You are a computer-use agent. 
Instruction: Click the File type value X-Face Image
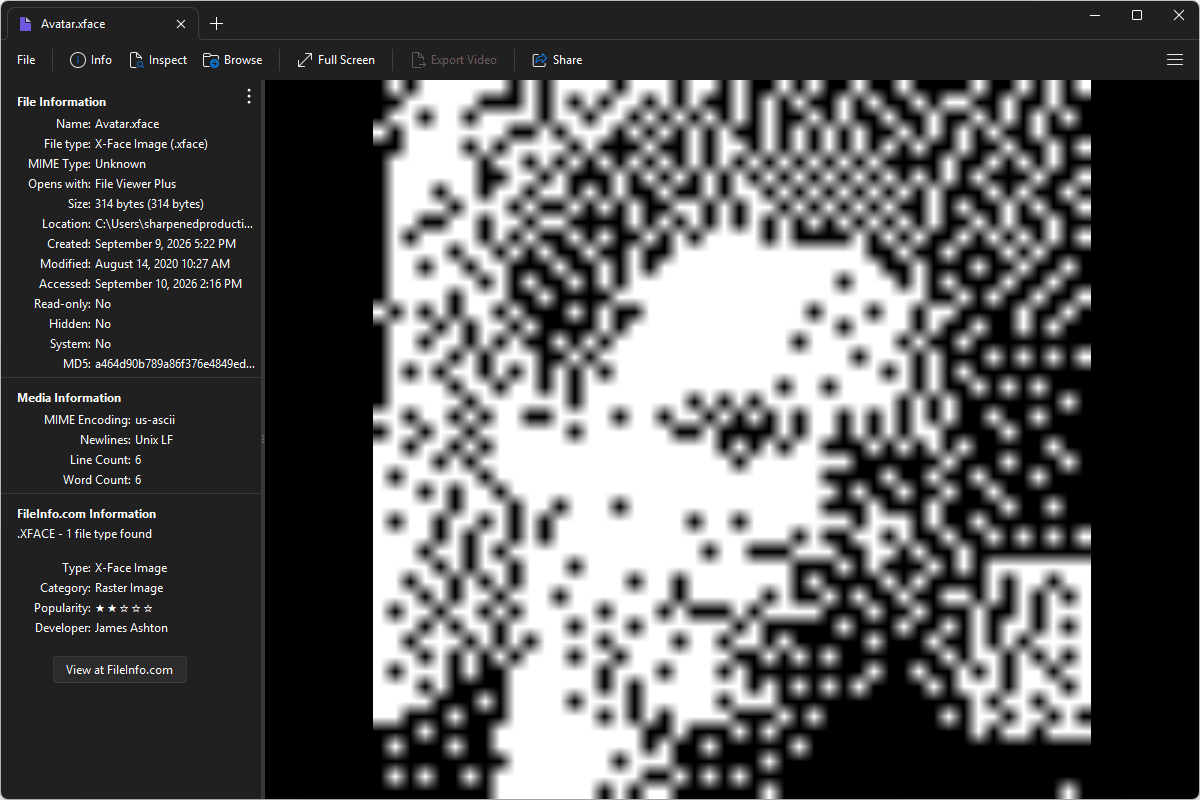(151, 144)
